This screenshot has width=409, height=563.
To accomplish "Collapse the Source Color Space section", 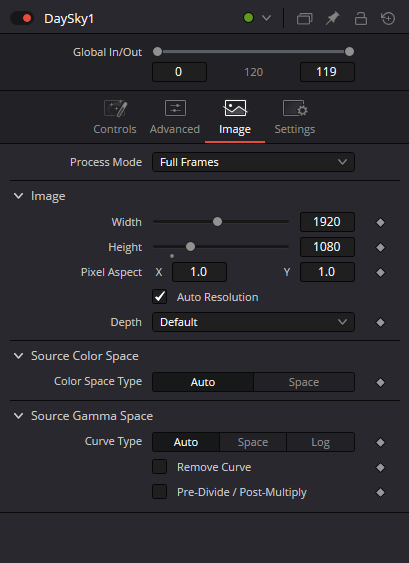I will tap(18, 356).
